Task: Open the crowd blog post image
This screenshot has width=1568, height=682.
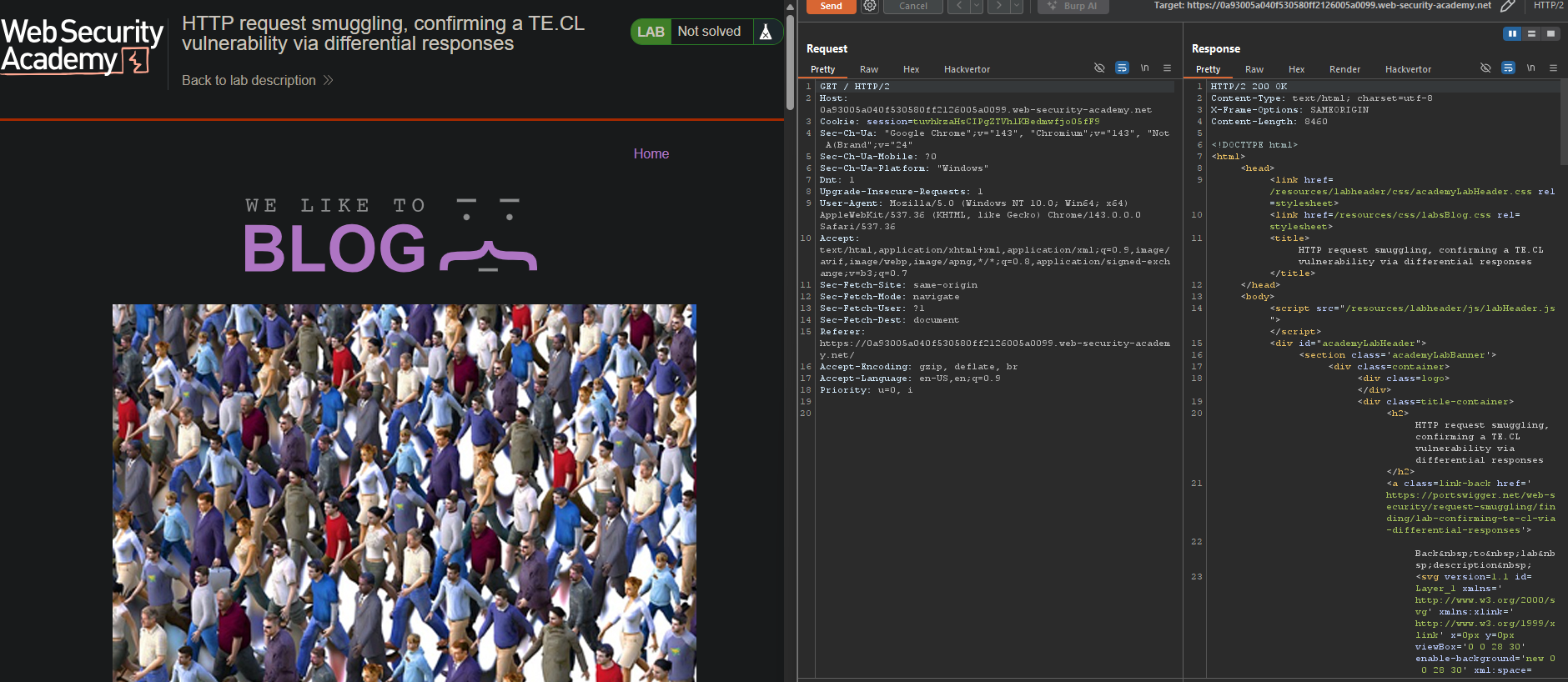Action: (x=405, y=493)
